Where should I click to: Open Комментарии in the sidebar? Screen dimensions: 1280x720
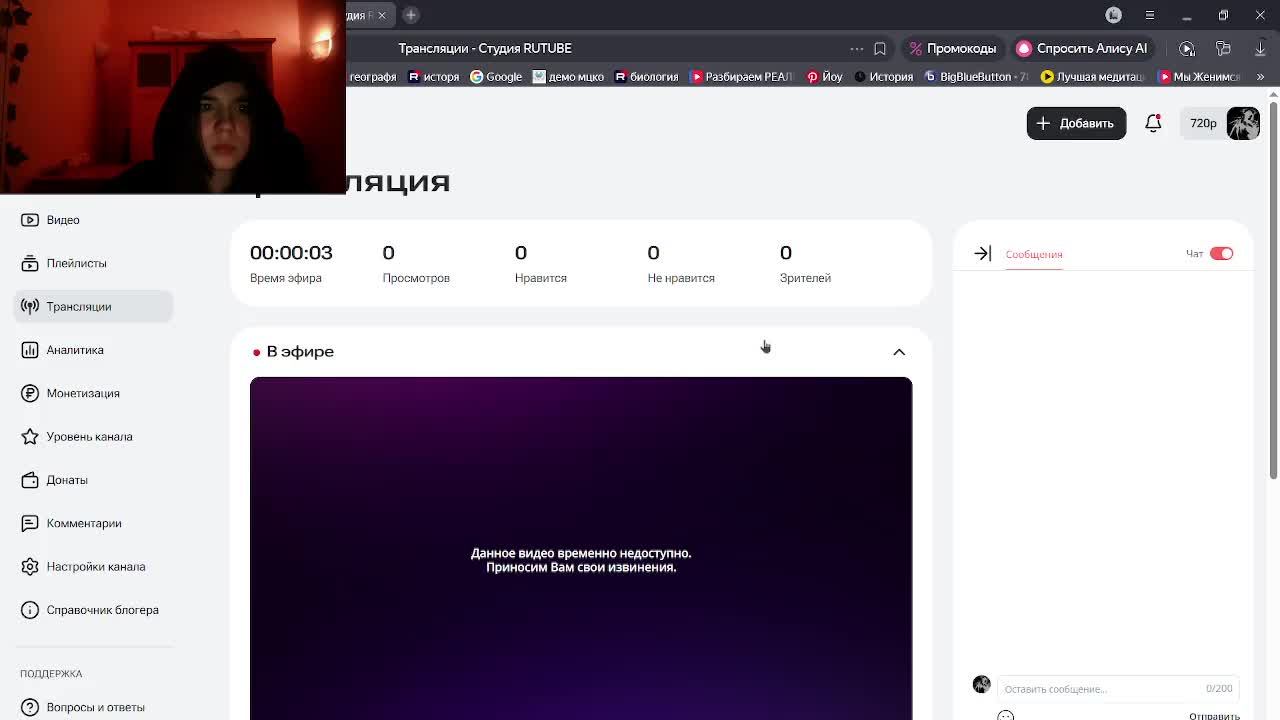pyautogui.click(x=93, y=523)
